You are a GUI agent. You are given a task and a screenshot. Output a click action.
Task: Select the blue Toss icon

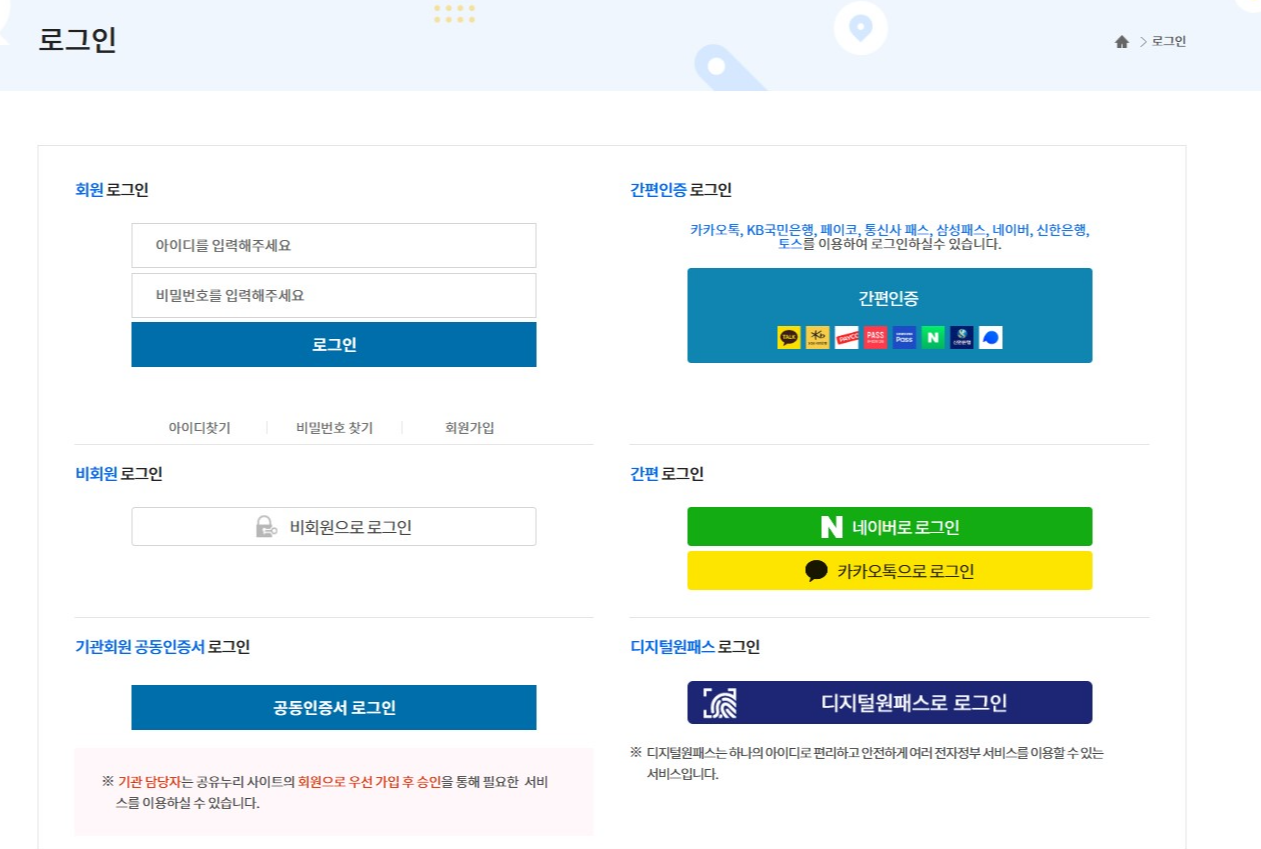click(x=991, y=337)
